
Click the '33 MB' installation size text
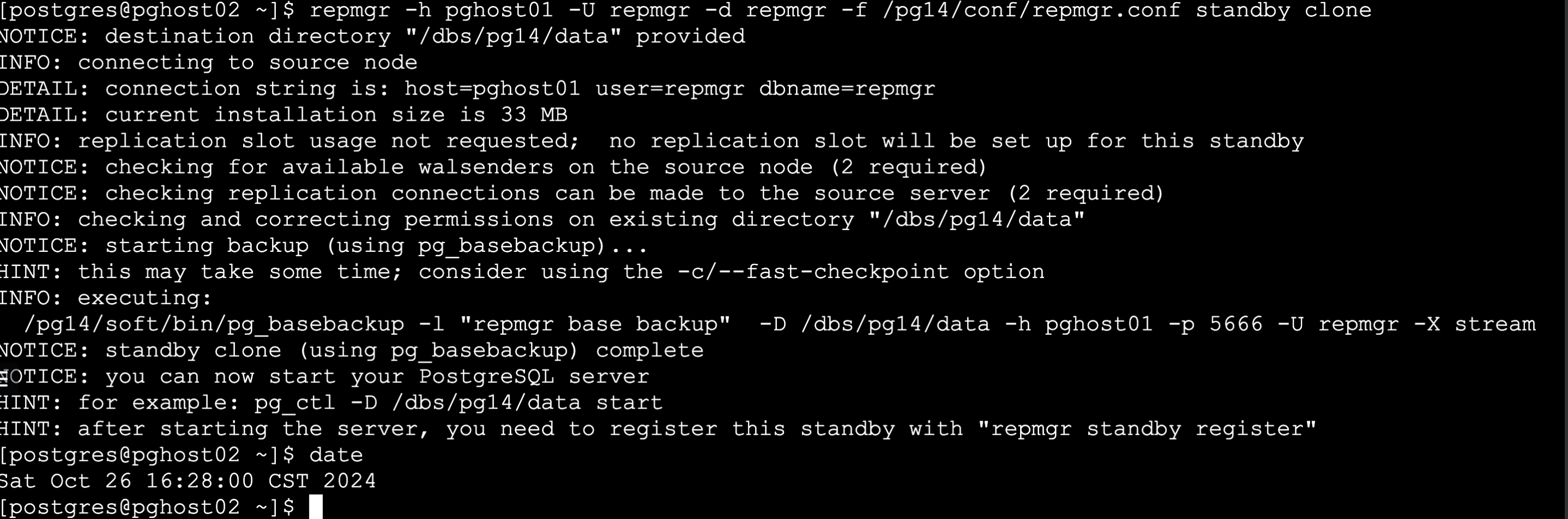pyautogui.click(x=534, y=115)
